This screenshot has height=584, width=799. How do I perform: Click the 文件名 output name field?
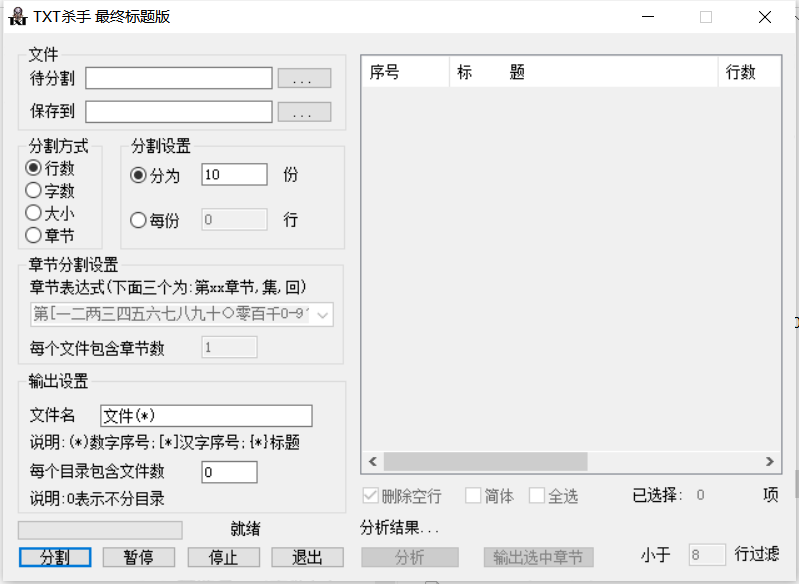pyautogui.click(x=206, y=416)
